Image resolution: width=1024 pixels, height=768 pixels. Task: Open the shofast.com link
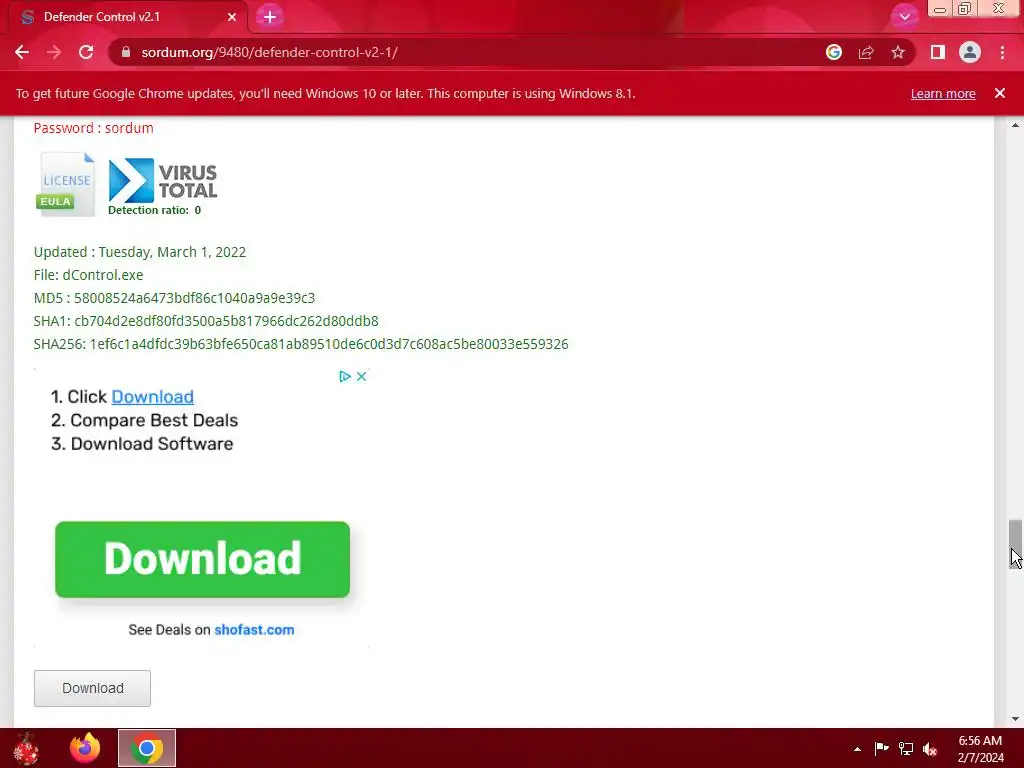coord(254,630)
